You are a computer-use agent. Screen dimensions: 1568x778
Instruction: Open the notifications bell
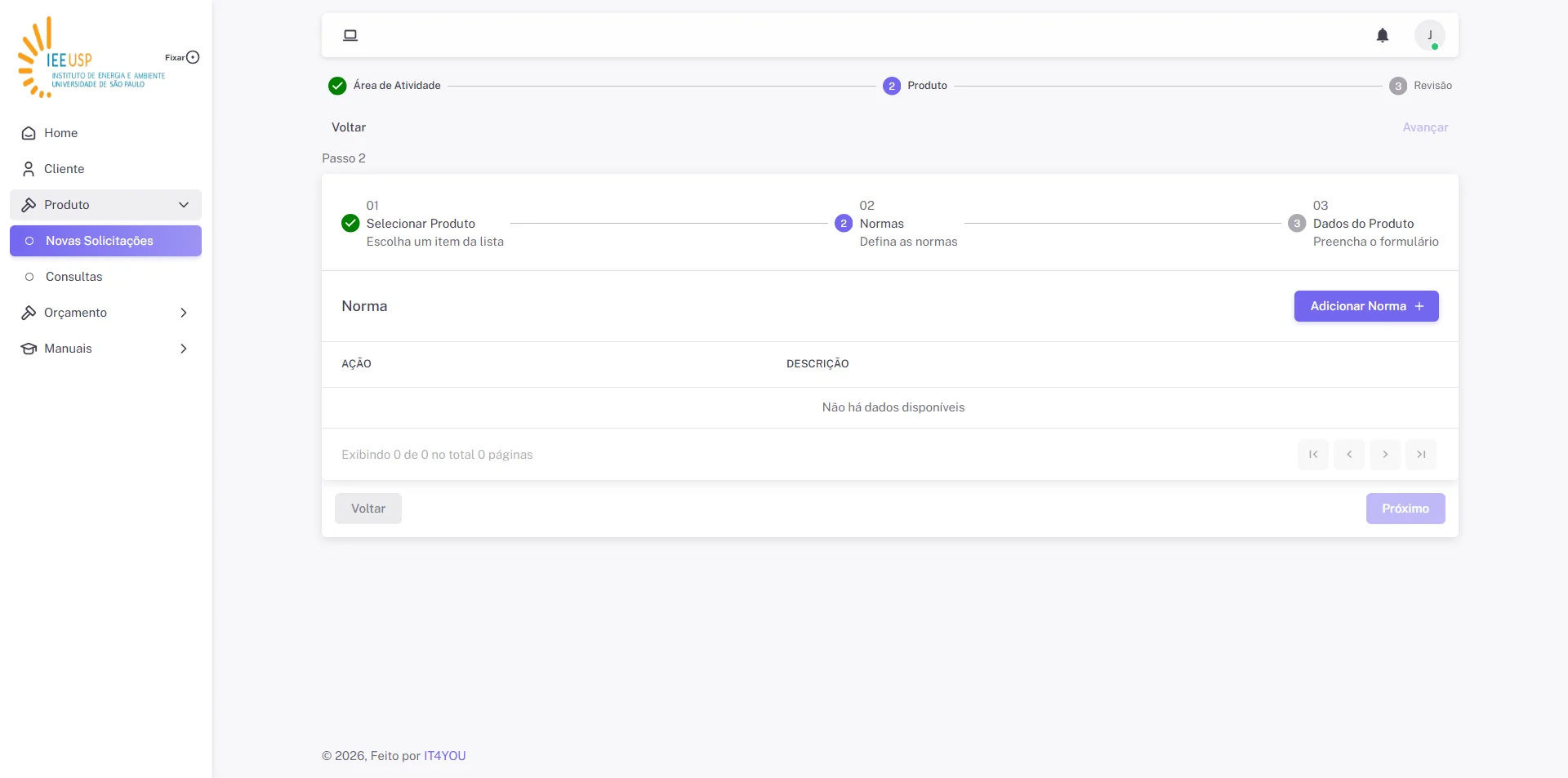[x=1383, y=35]
